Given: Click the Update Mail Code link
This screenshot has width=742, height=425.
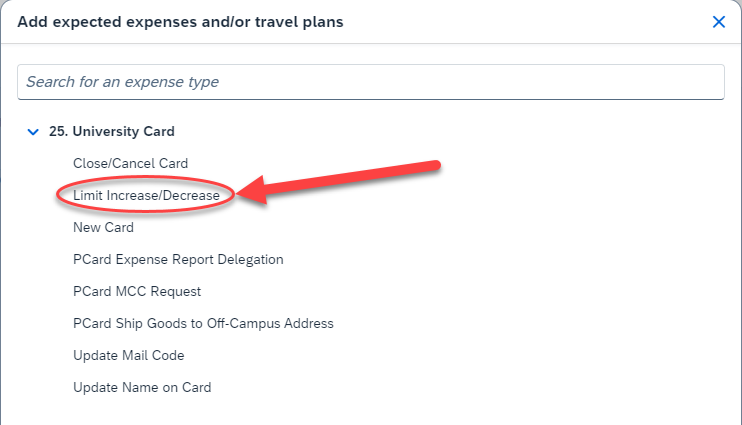Looking at the screenshot, I should 128,355.
